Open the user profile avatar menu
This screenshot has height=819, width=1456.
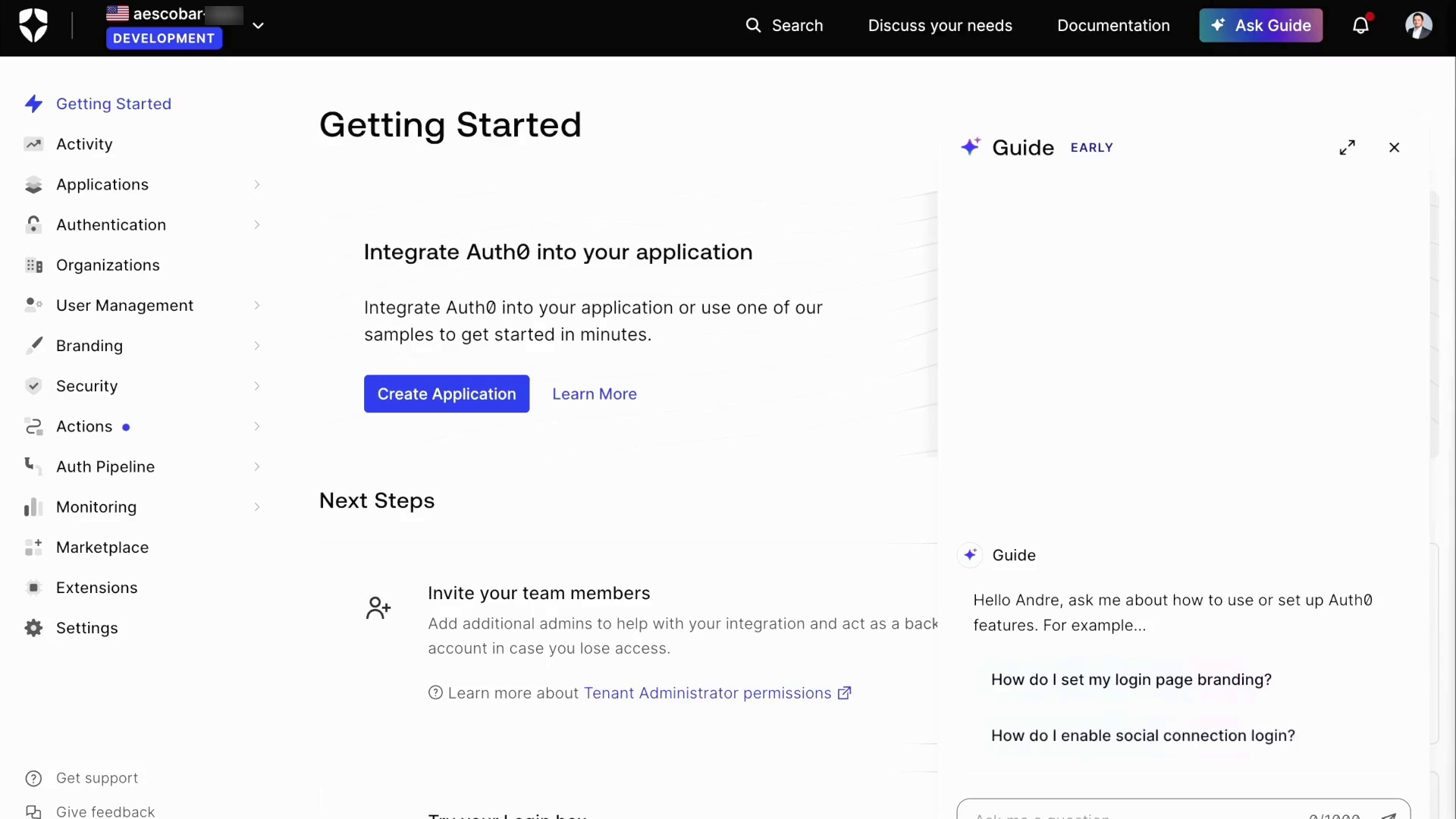pyautogui.click(x=1418, y=26)
